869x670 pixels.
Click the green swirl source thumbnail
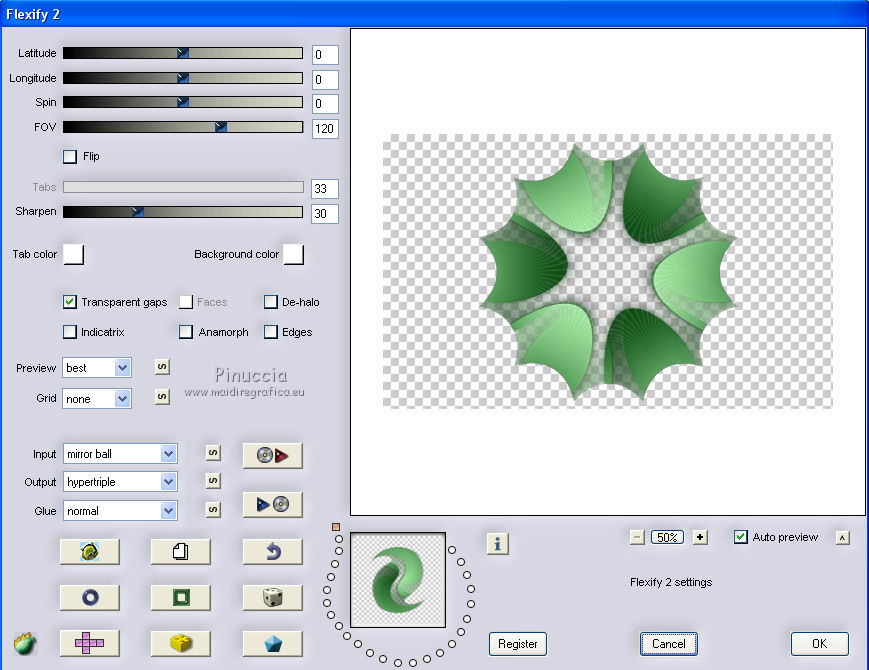tap(398, 580)
